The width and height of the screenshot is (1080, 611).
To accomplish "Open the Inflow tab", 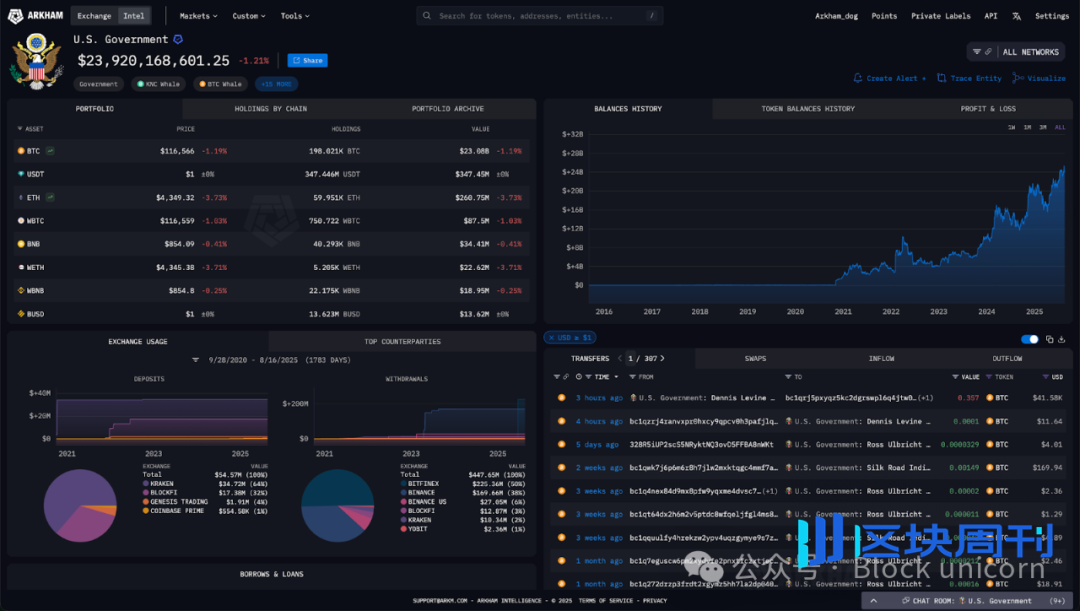I will 881,358.
